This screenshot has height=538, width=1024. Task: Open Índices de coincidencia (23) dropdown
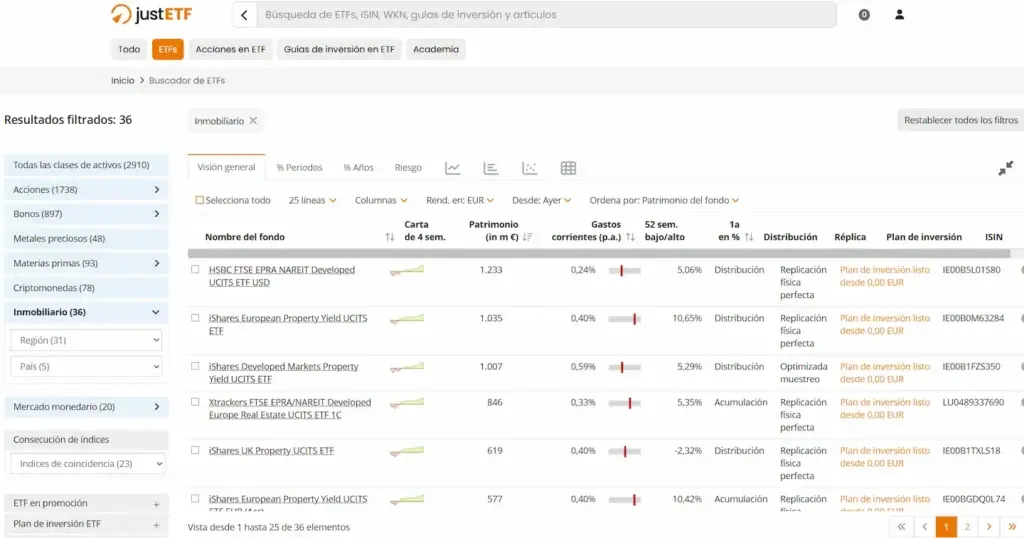tap(88, 464)
